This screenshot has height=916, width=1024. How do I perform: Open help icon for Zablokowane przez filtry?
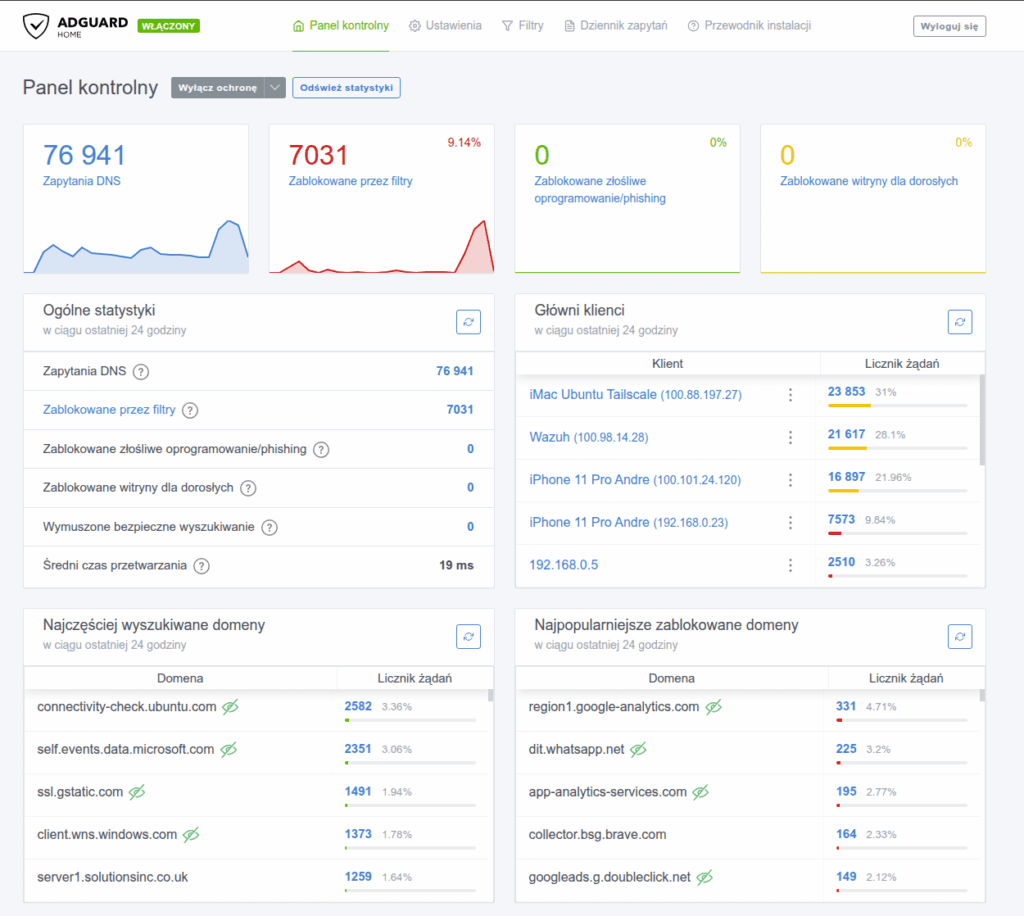click(x=189, y=410)
